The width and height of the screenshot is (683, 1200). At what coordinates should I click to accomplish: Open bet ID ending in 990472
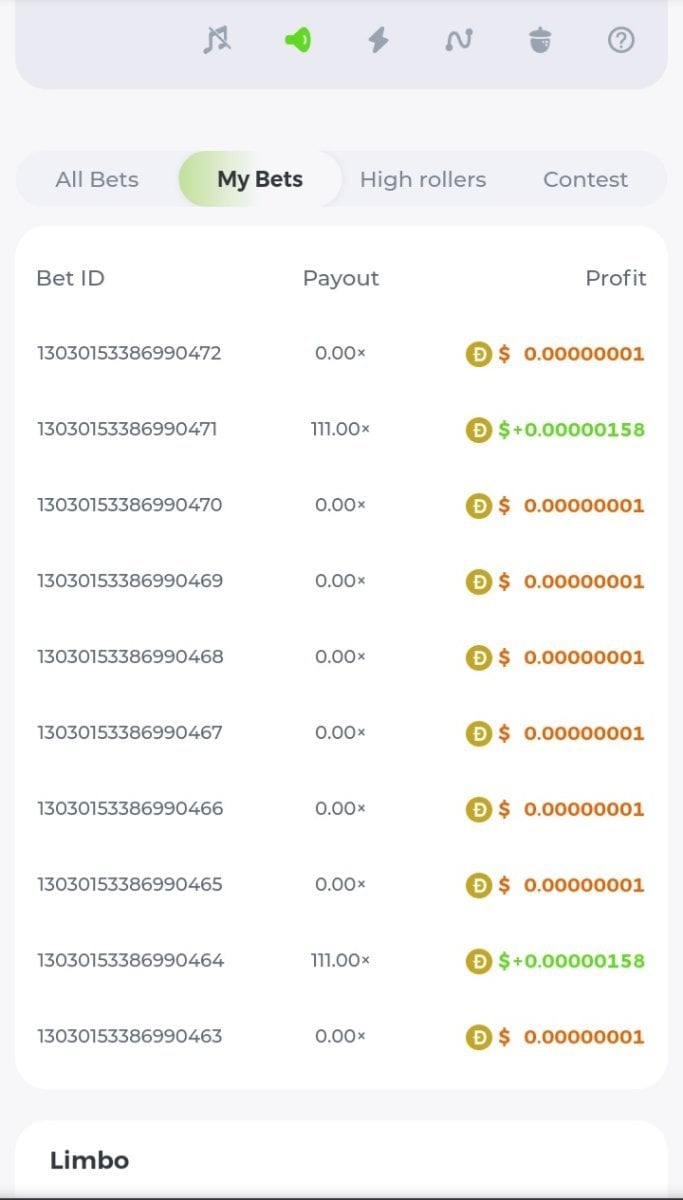[x=129, y=353]
